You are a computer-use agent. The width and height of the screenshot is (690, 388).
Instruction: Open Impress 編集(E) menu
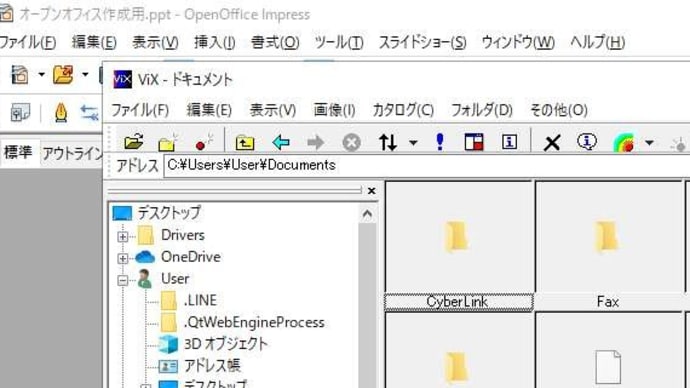point(94,43)
